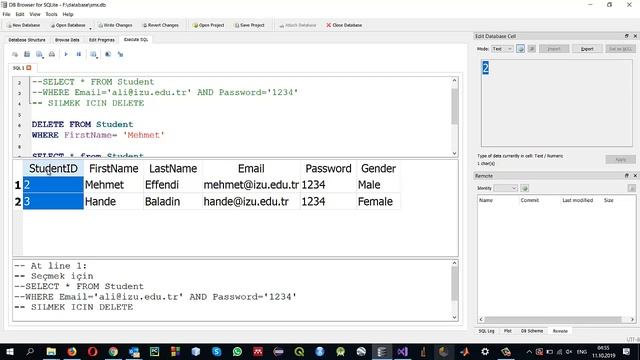
Task: Click the find text in editor icon
Action: (x=108, y=54)
